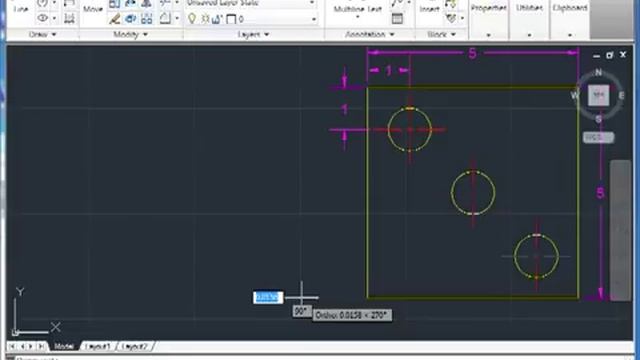Expand the Layers panel
The width and height of the screenshot is (640, 360).
coord(253,34)
